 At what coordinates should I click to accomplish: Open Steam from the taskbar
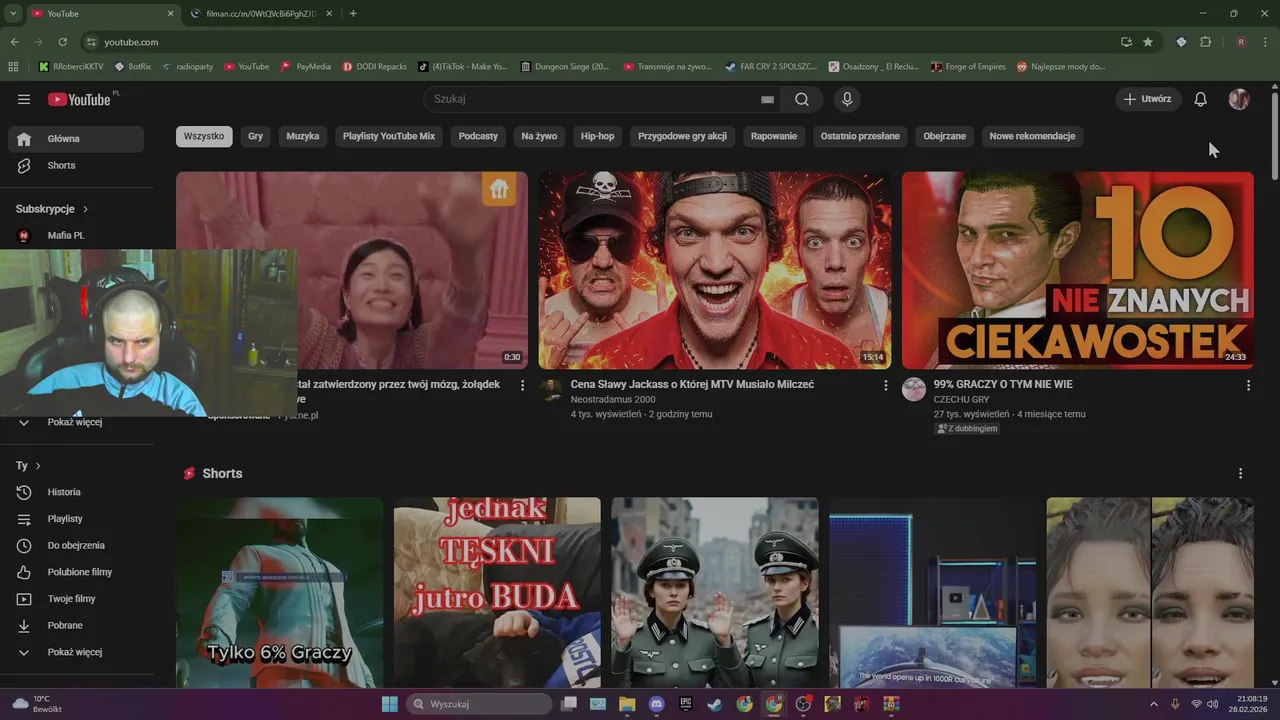pyautogui.click(x=715, y=704)
